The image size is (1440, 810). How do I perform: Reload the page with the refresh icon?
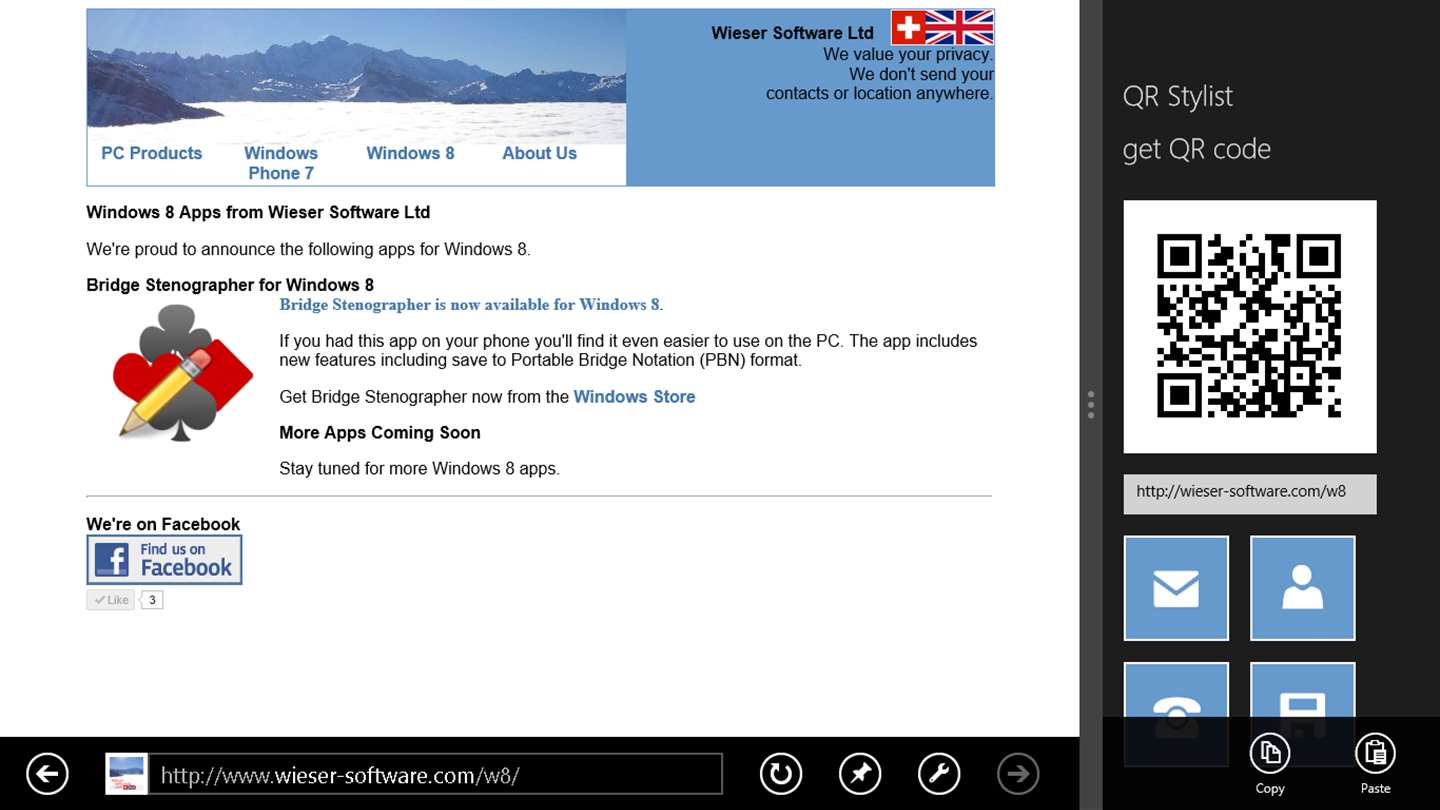(780, 773)
